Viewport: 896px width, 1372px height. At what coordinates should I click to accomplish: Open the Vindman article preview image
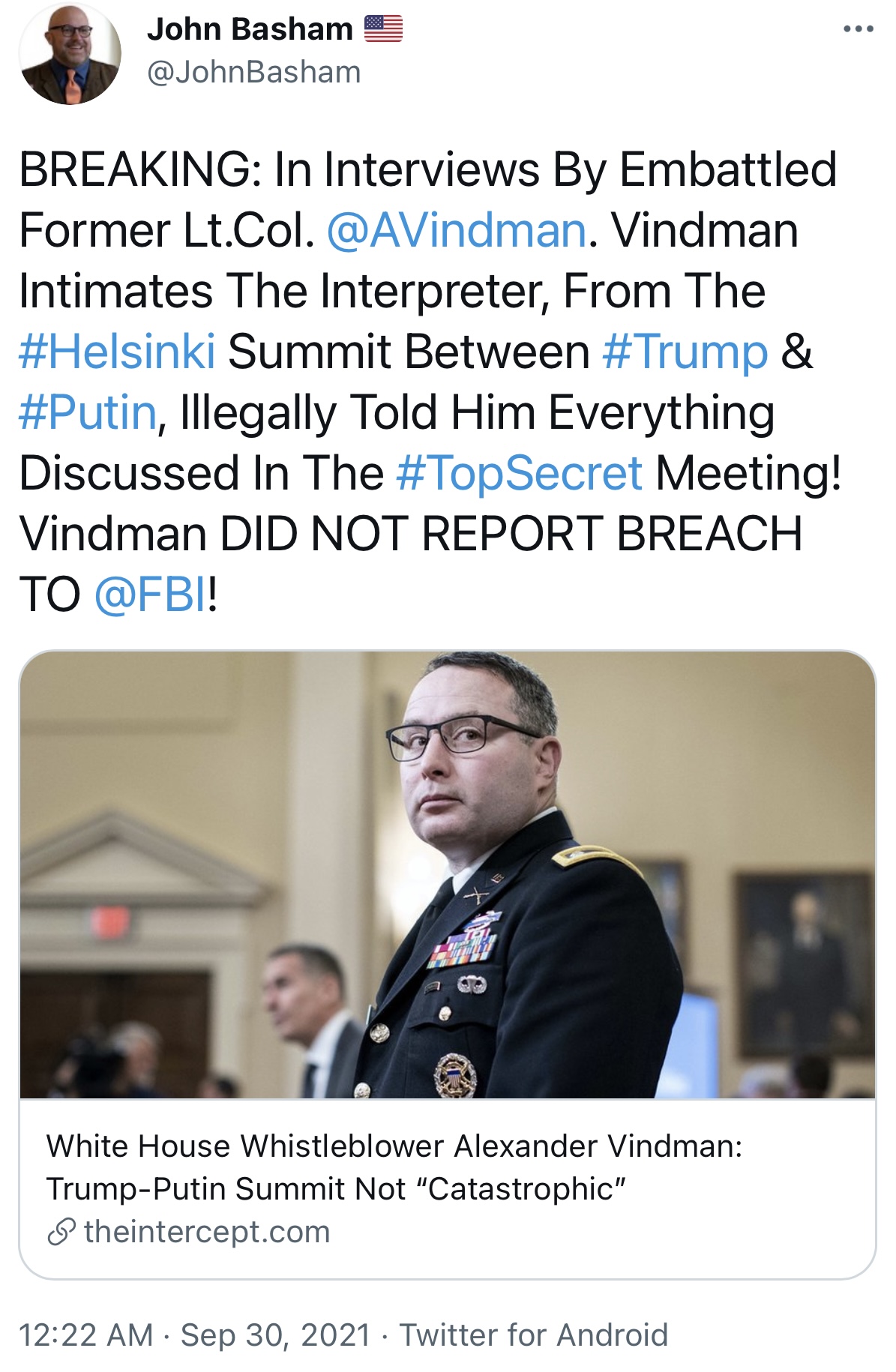coord(448,874)
